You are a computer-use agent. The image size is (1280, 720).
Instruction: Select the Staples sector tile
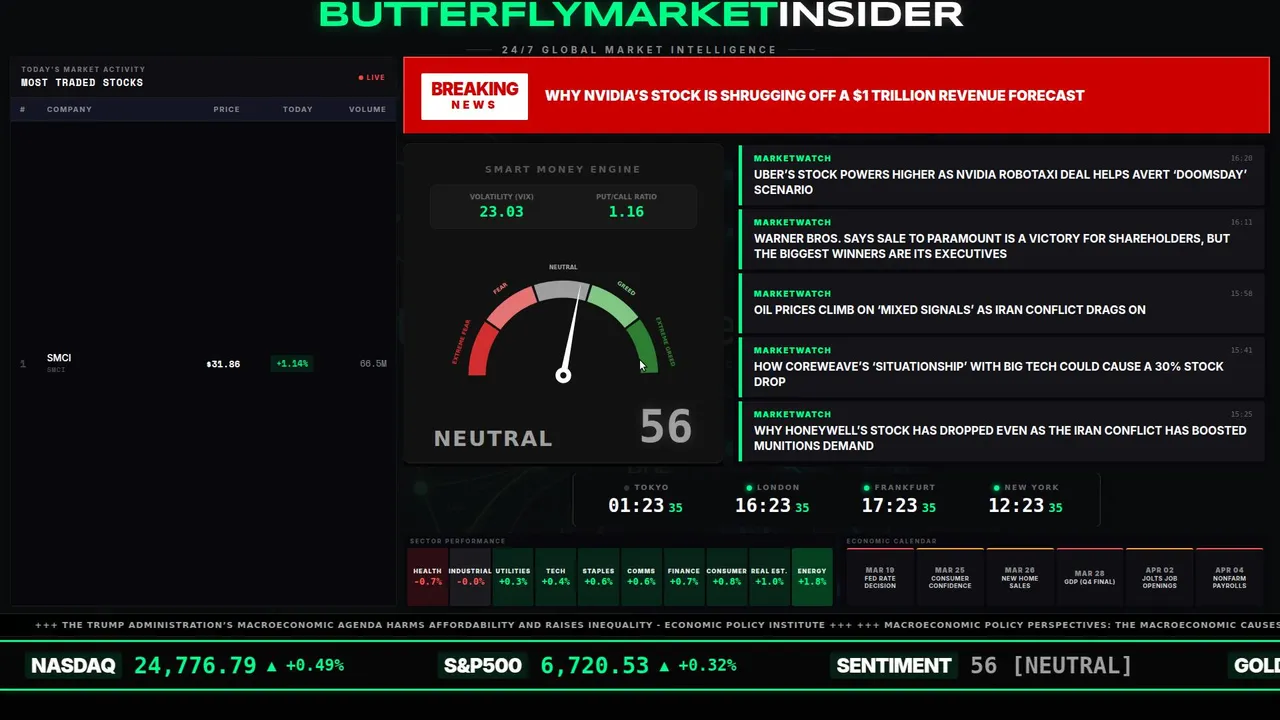coord(598,576)
